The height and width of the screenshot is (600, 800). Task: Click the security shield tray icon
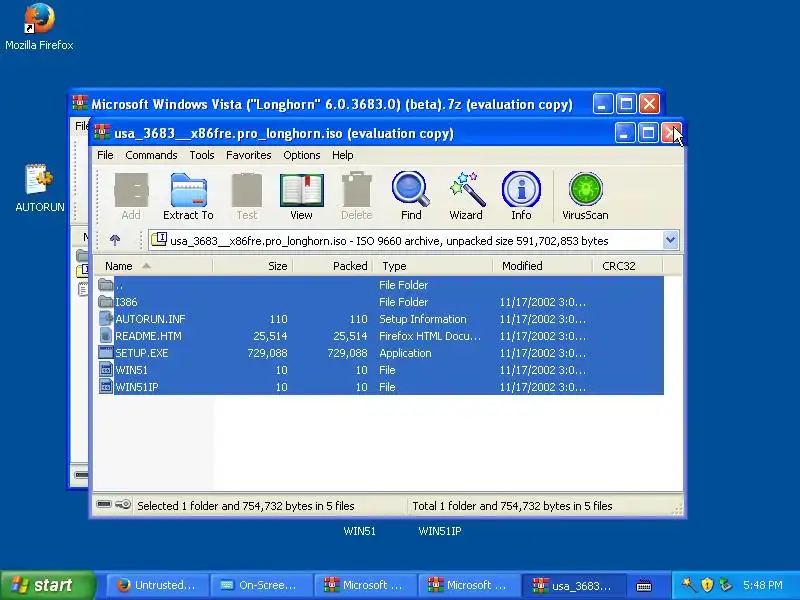(x=707, y=585)
